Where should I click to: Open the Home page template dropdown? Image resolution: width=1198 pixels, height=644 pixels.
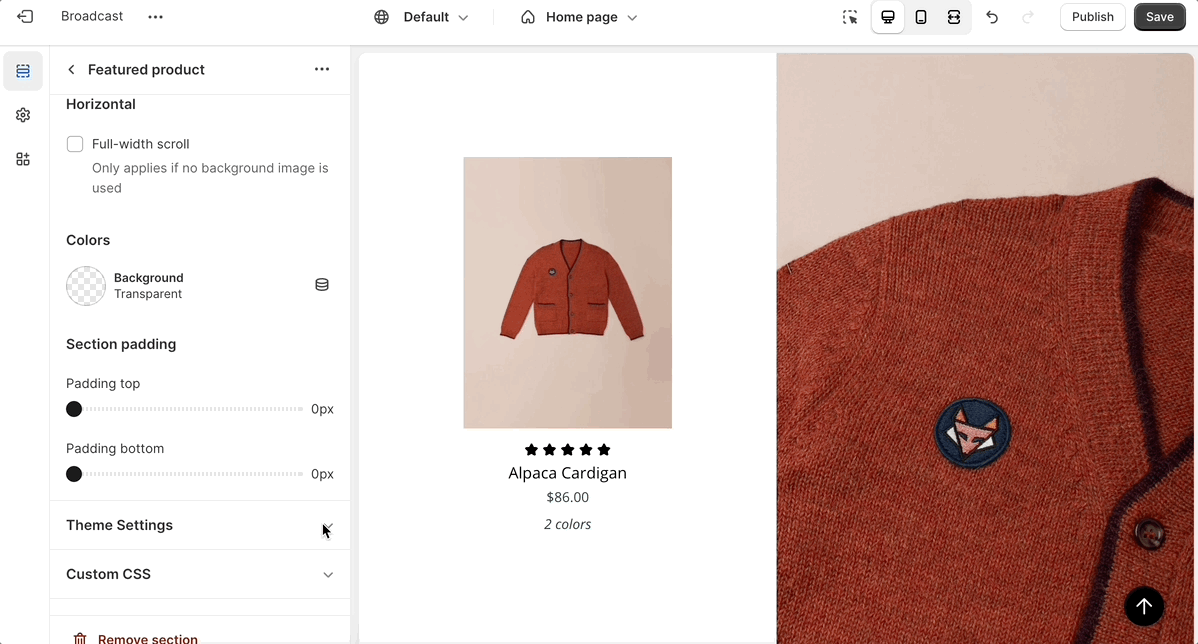(579, 17)
